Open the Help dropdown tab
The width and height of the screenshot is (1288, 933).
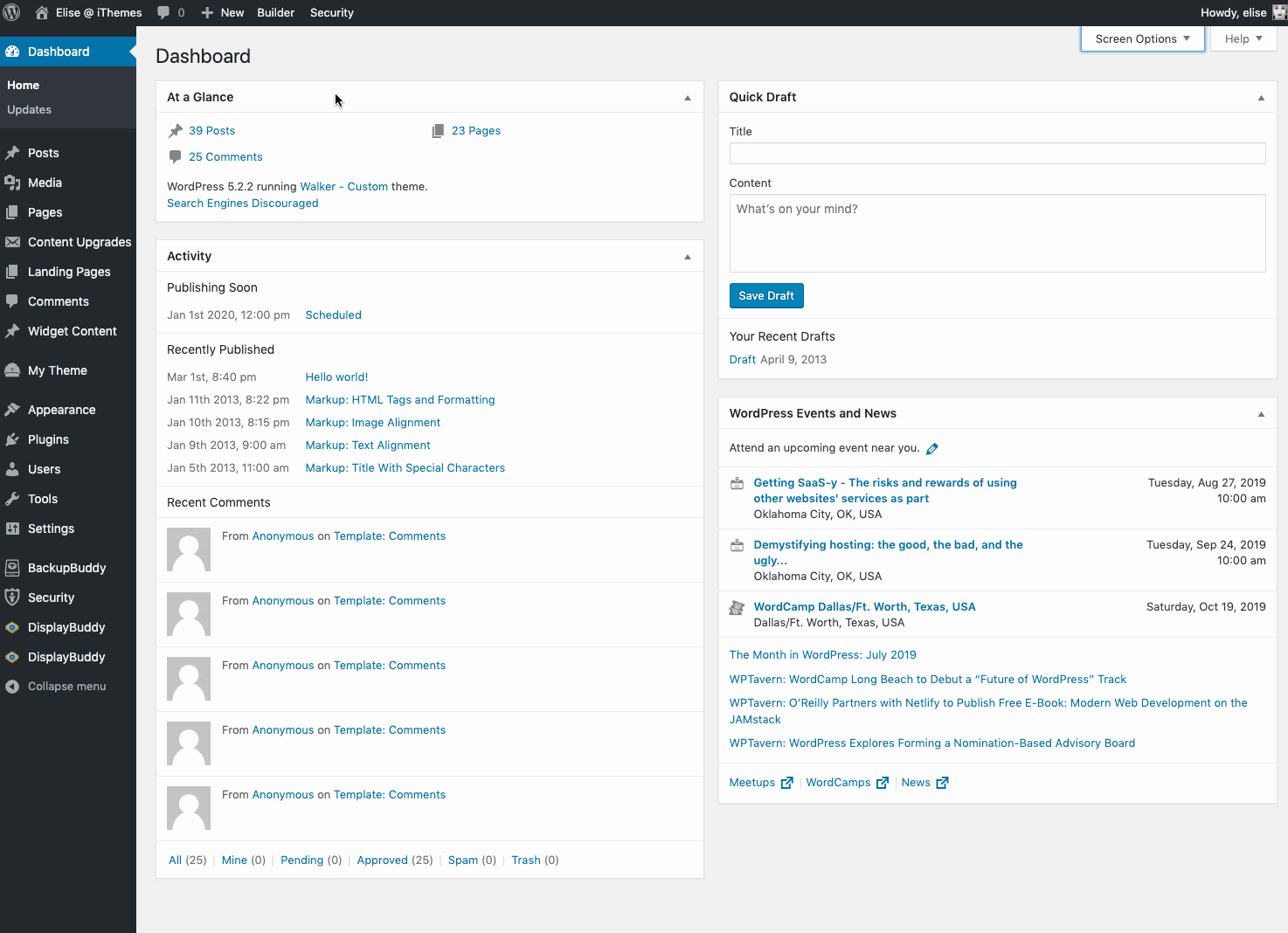[1243, 38]
